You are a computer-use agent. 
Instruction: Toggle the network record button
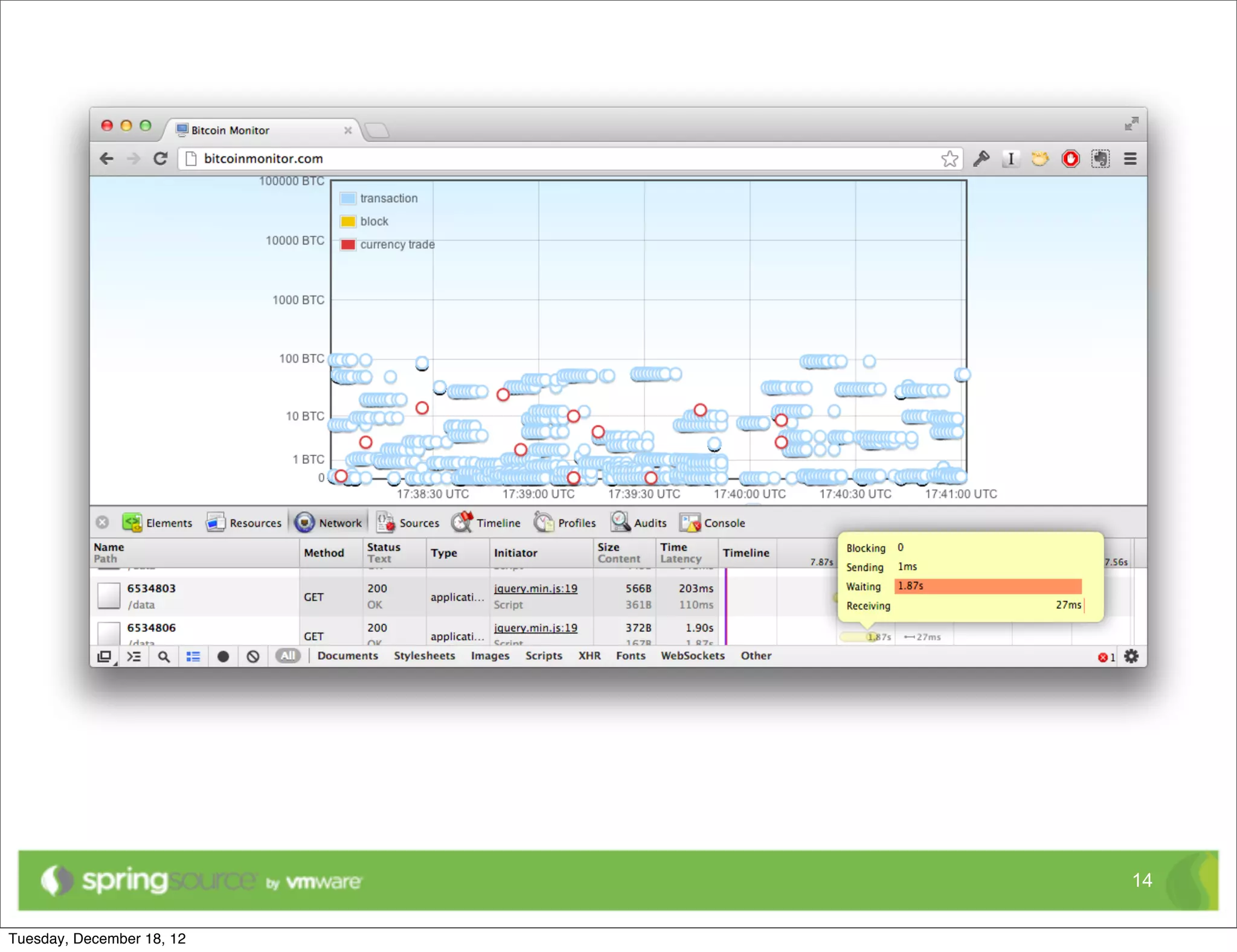[223, 657]
